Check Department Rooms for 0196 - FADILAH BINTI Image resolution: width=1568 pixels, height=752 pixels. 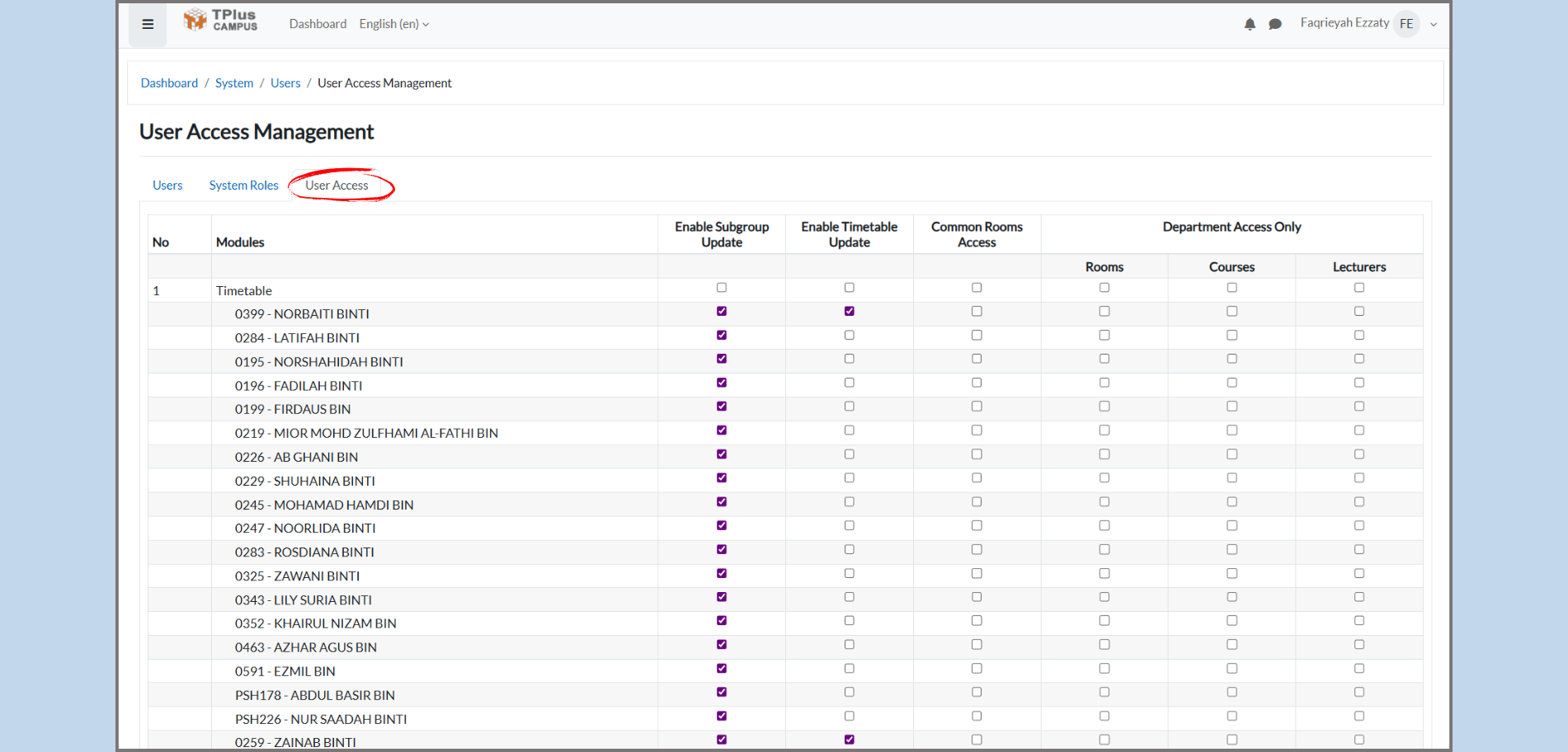click(1104, 383)
